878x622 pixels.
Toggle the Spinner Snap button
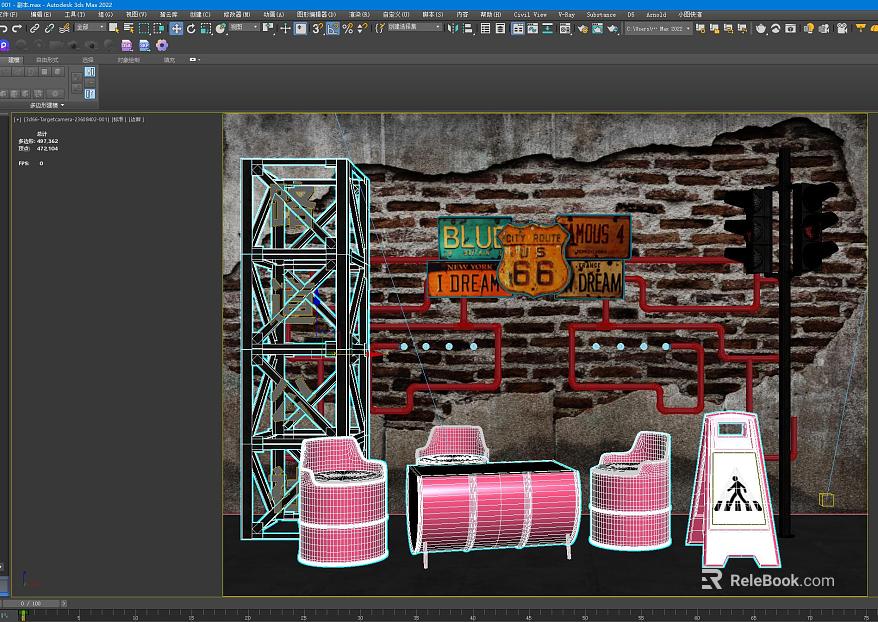[x=363, y=28]
